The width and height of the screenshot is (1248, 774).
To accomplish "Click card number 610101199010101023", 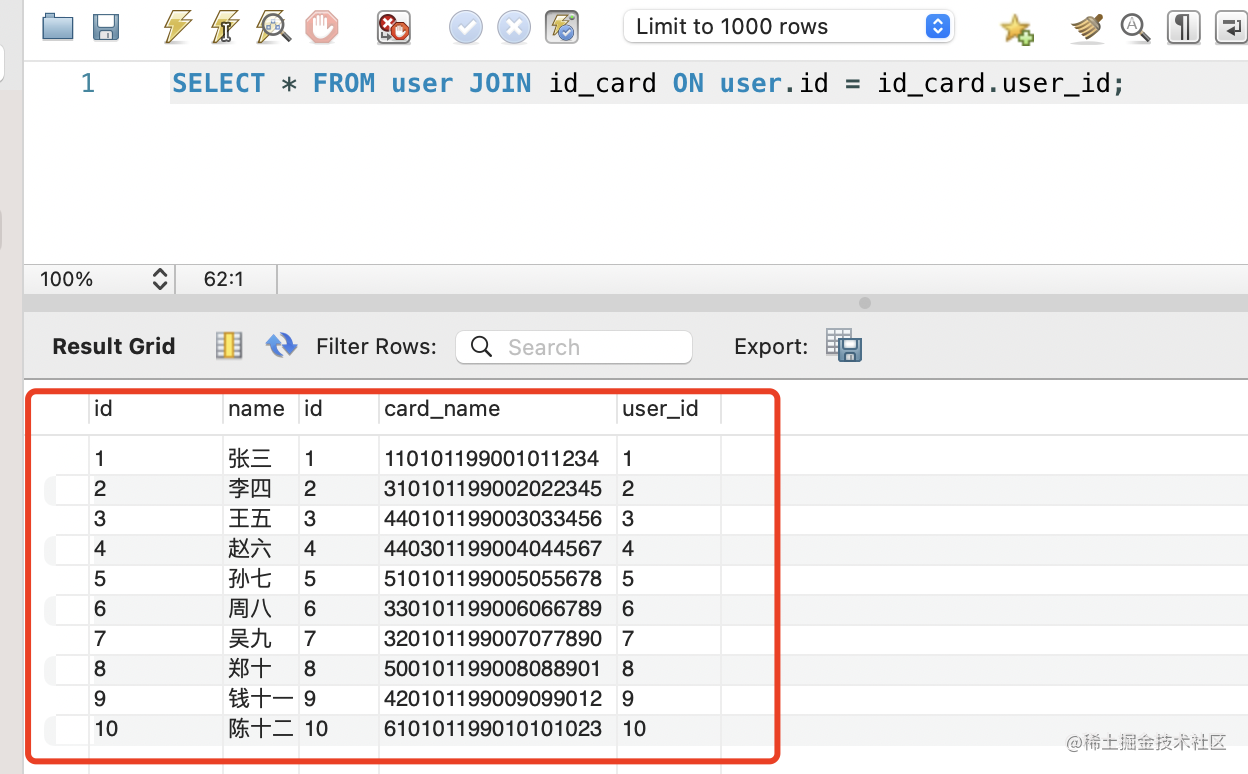I will coord(493,729).
